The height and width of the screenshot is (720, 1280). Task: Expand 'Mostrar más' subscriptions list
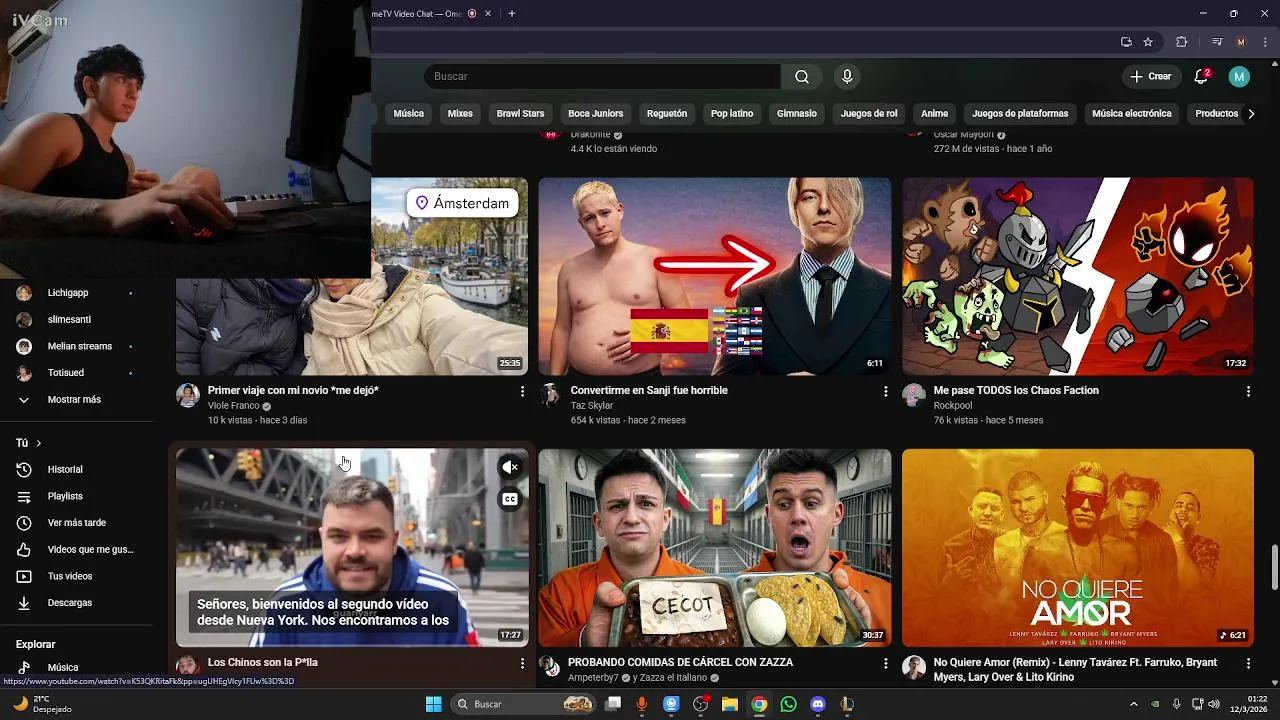pos(75,400)
